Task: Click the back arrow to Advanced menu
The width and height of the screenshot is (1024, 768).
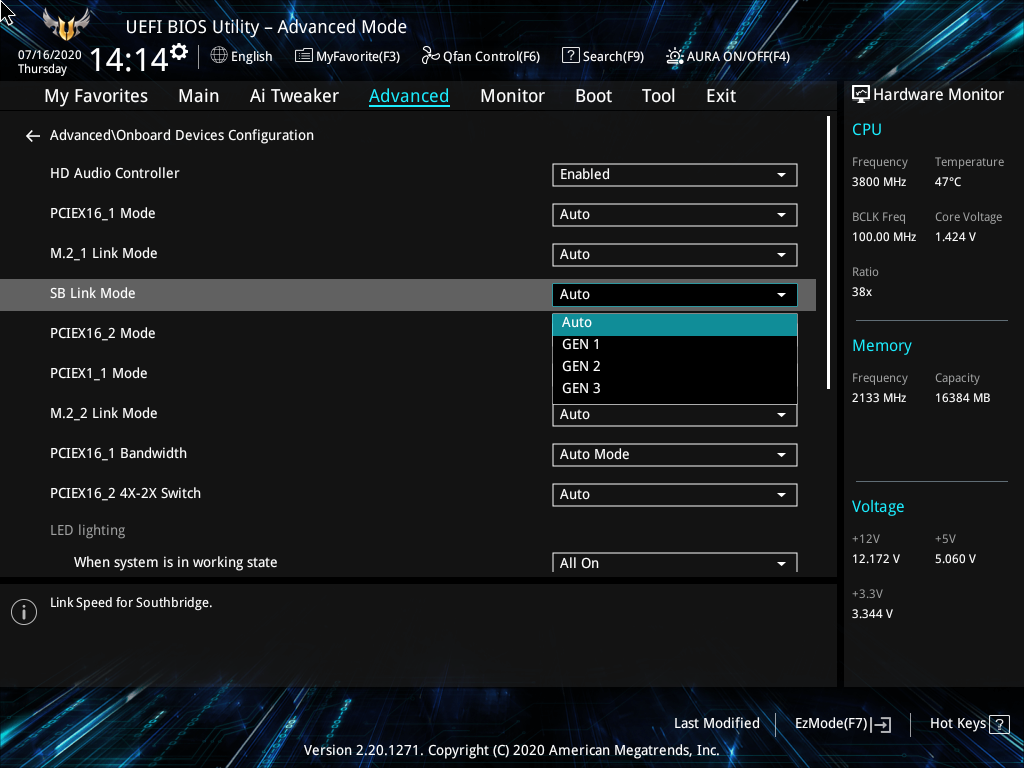Action: pos(33,136)
